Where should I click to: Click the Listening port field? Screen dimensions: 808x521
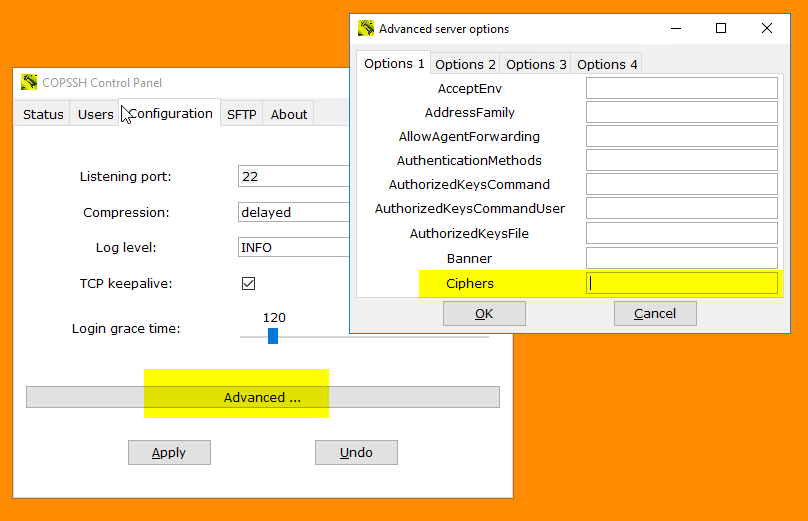click(x=293, y=176)
